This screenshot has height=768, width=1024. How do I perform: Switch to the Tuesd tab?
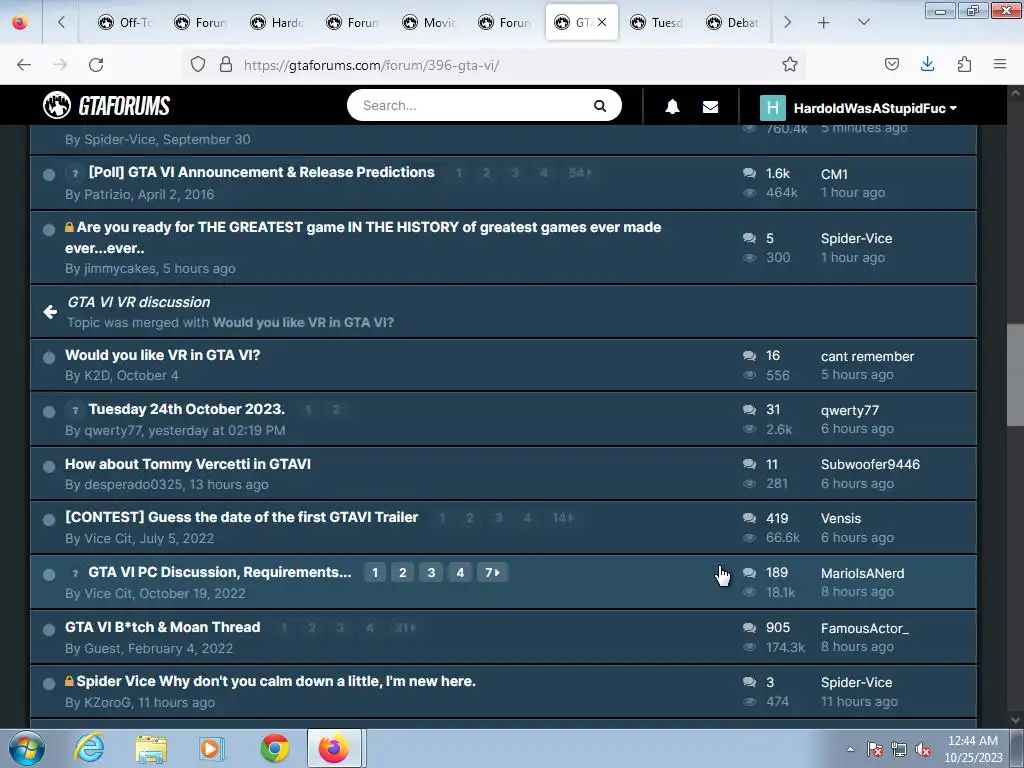657,23
